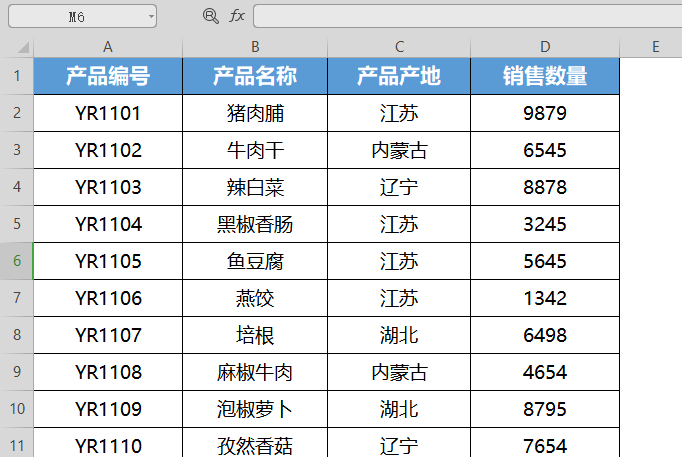
Task: Click header cell 产品编号
Action: (108, 76)
